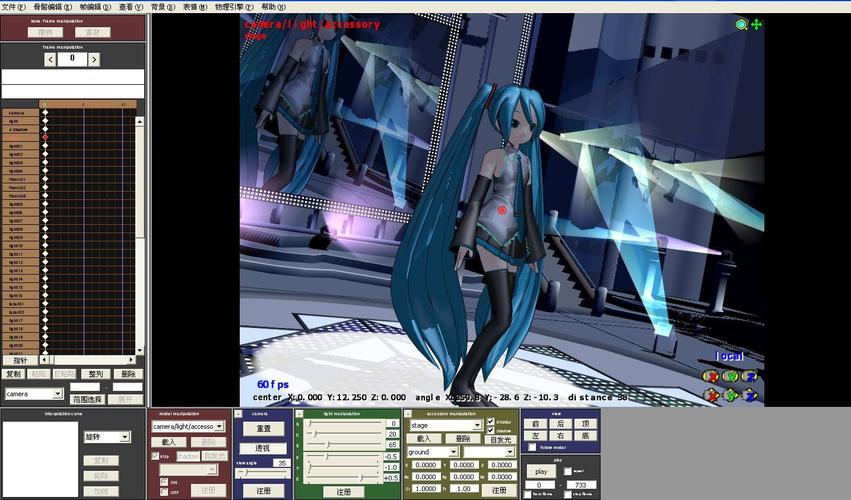Click the play button
This screenshot has height=500, width=851.
point(541,471)
